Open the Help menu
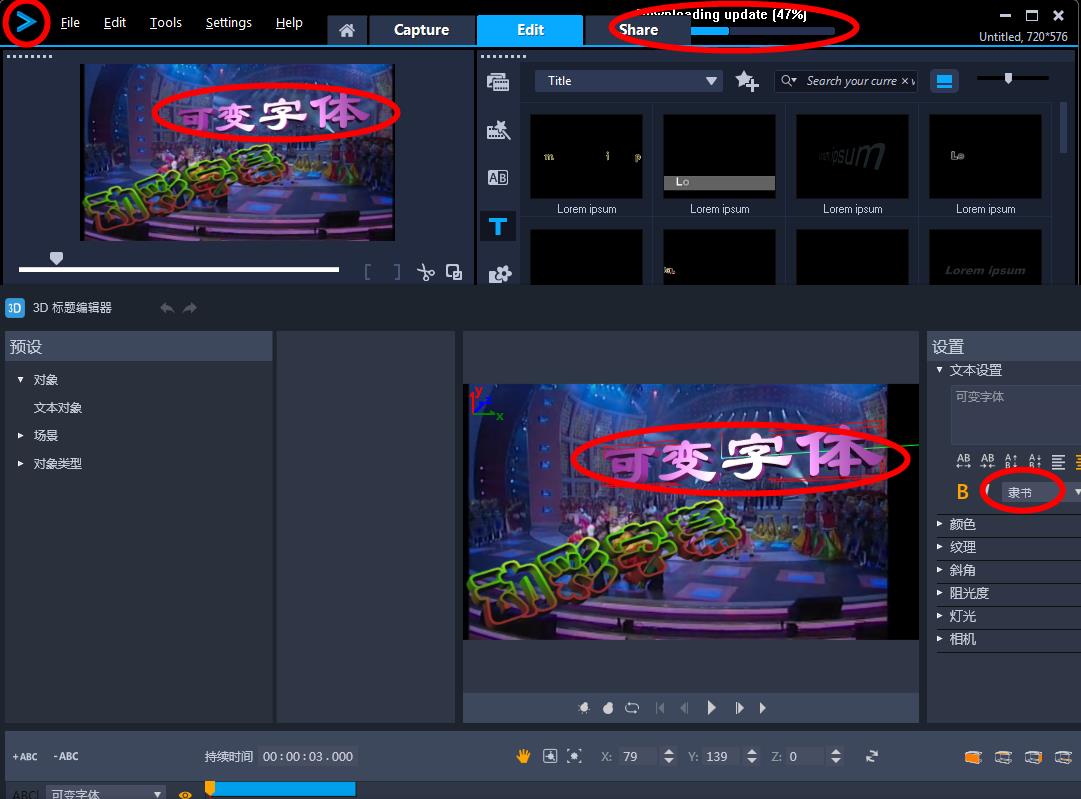 (289, 23)
